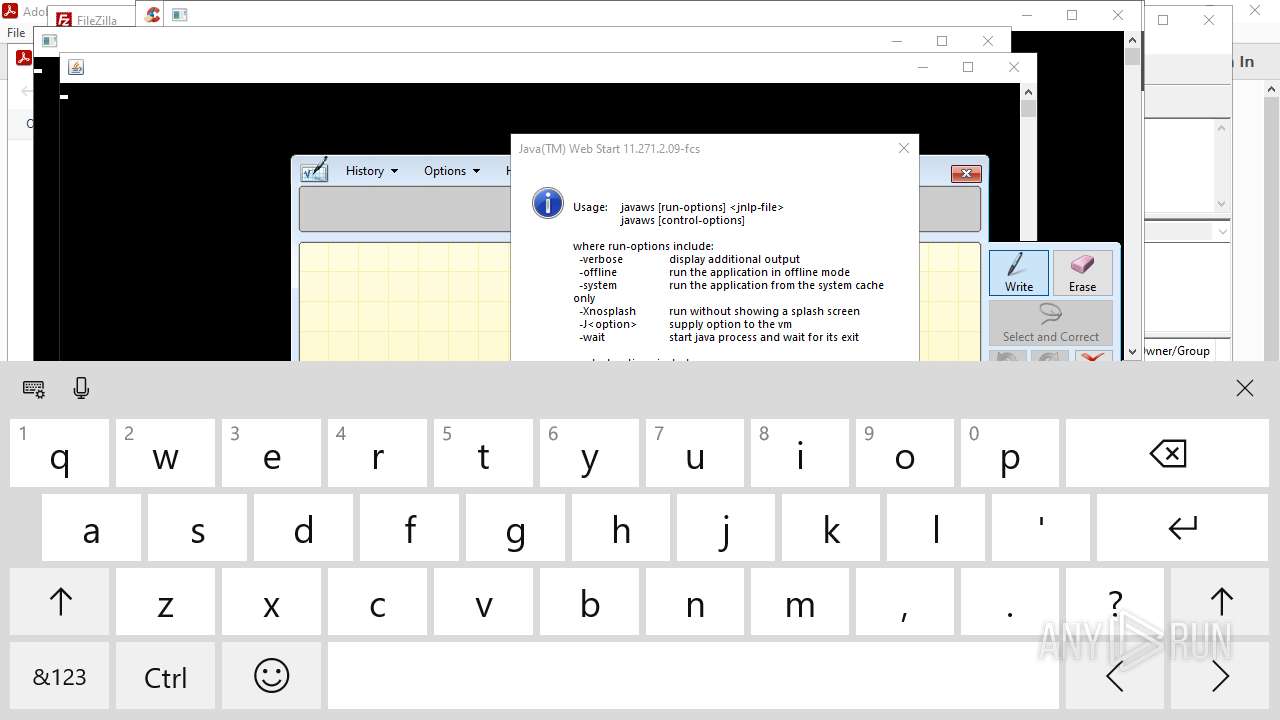
Task: Tap the f key
Action: (409, 527)
